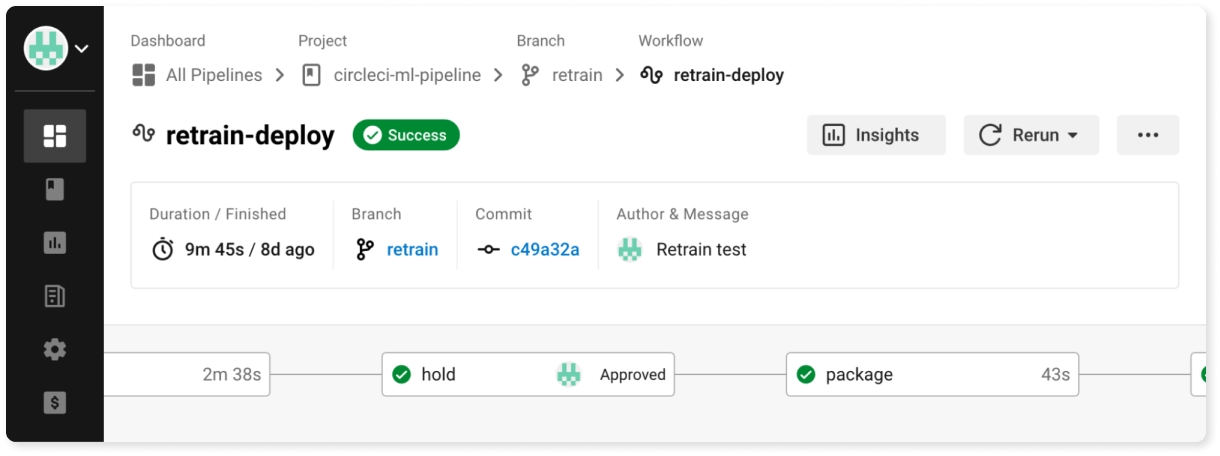Click the approver avatar on the hold job
The width and height of the screenshot is (1220, 456).
point(568,375)
